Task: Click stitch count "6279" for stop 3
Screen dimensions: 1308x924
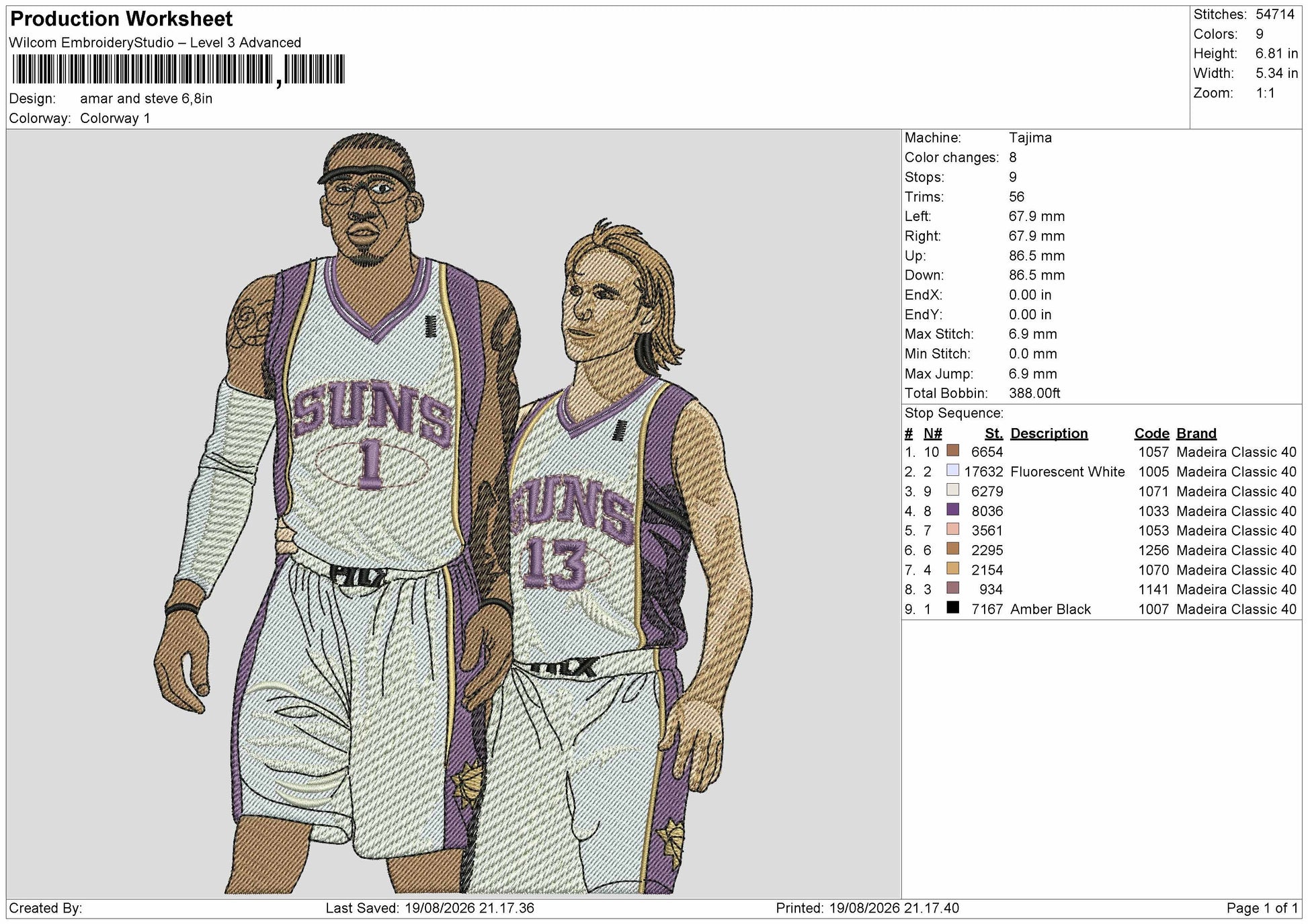Action: (x=987, y=492)
